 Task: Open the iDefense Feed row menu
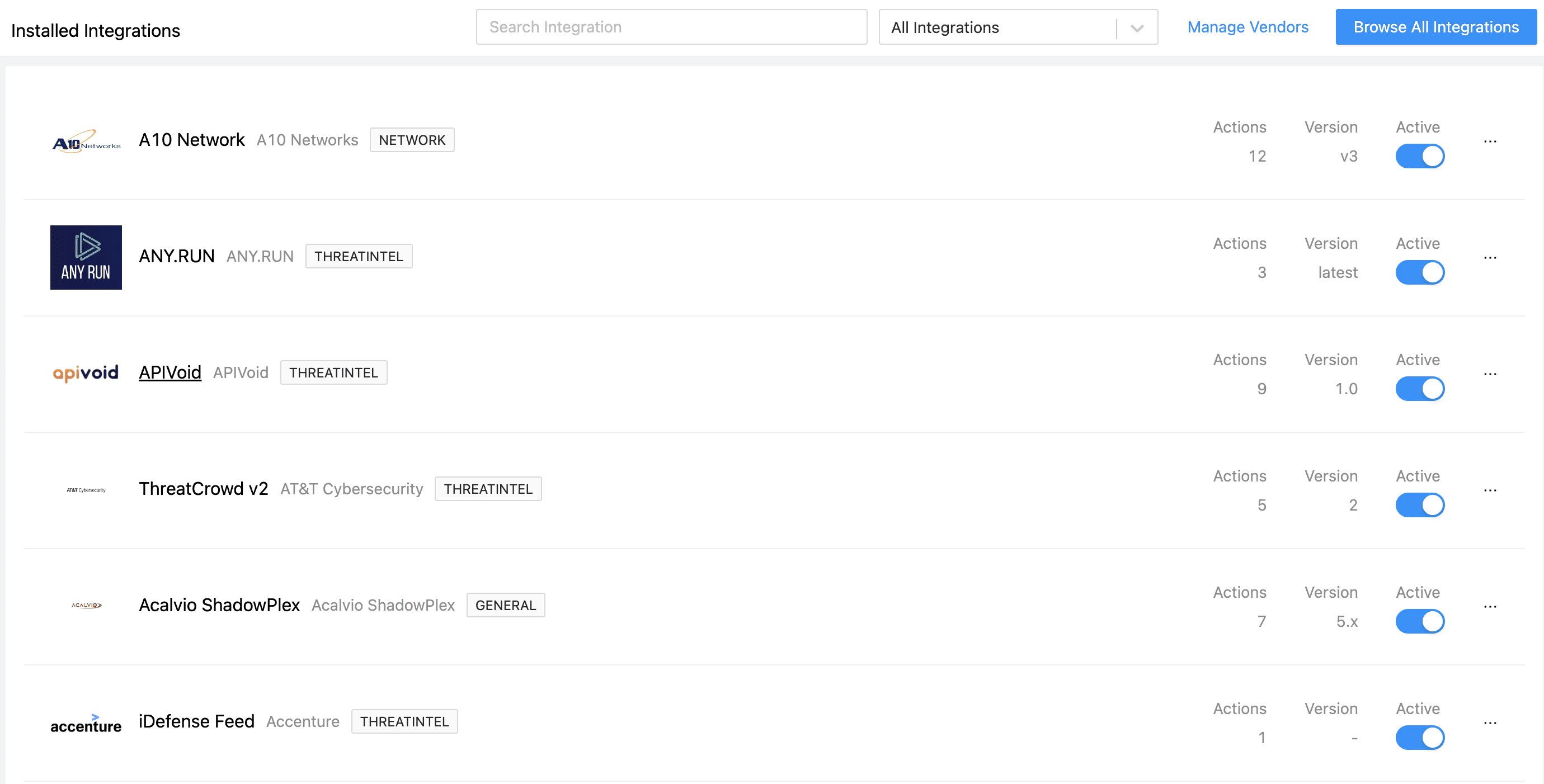(1491, 722)
